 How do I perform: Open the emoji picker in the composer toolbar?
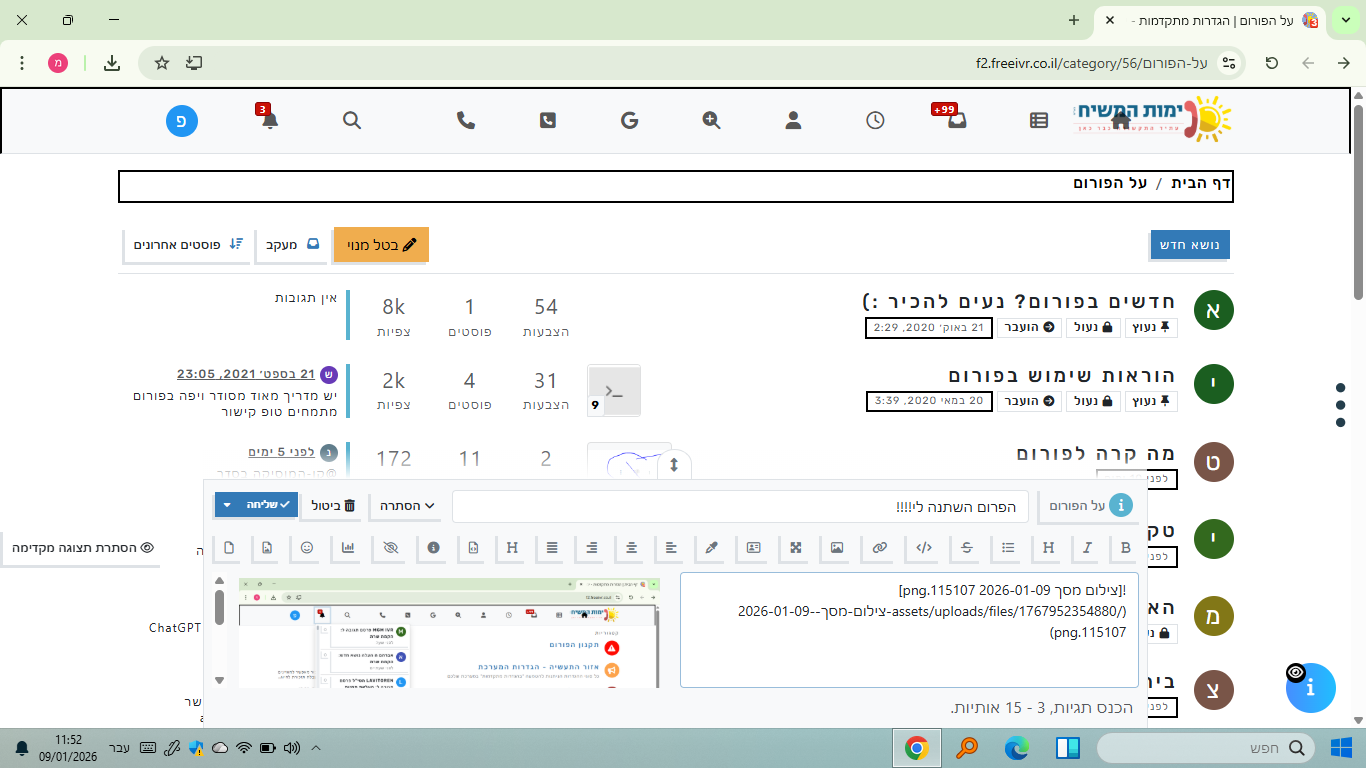307,548
